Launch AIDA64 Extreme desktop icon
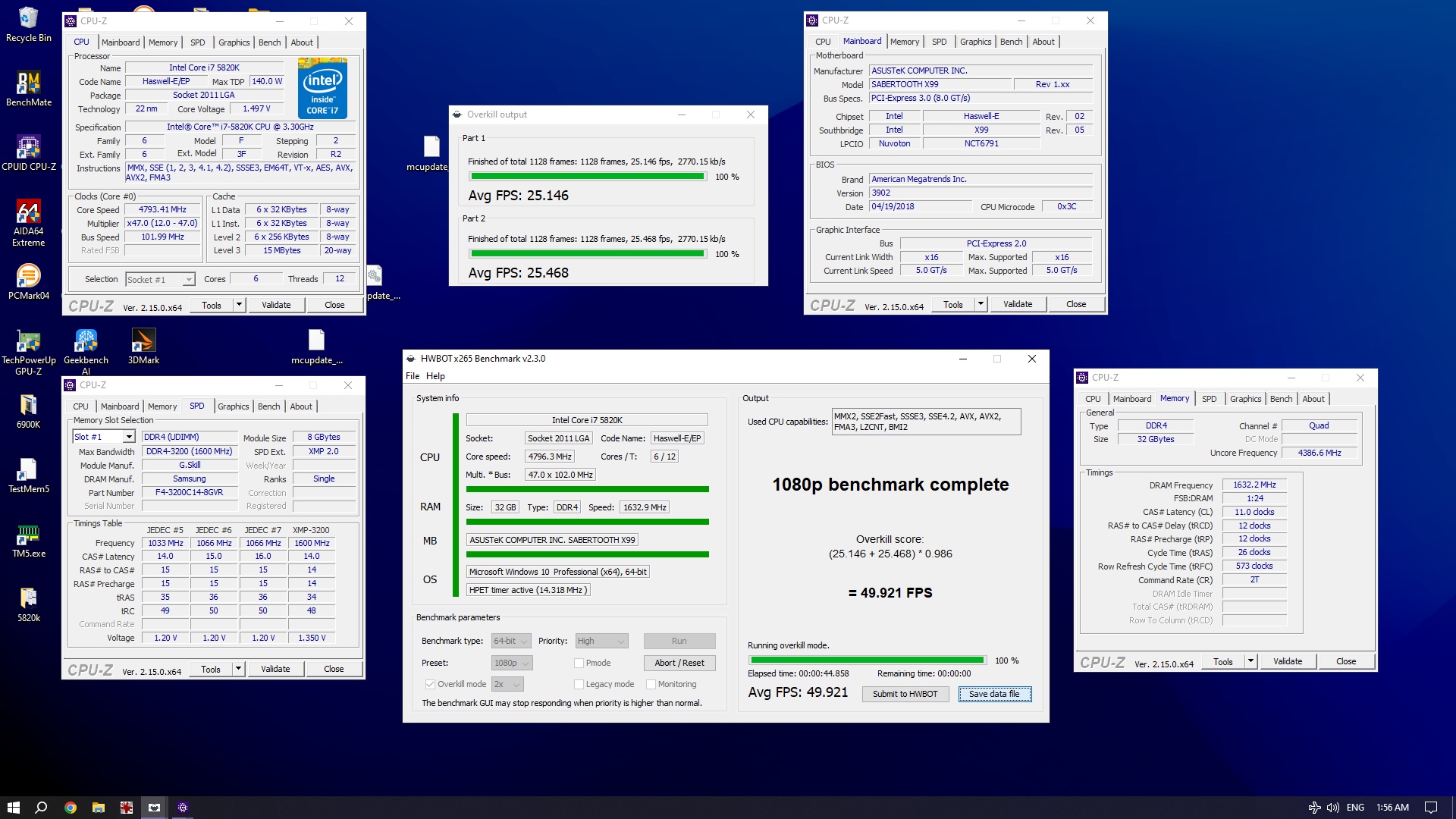The image size is (1456, 819). click(x=28, y=224)
